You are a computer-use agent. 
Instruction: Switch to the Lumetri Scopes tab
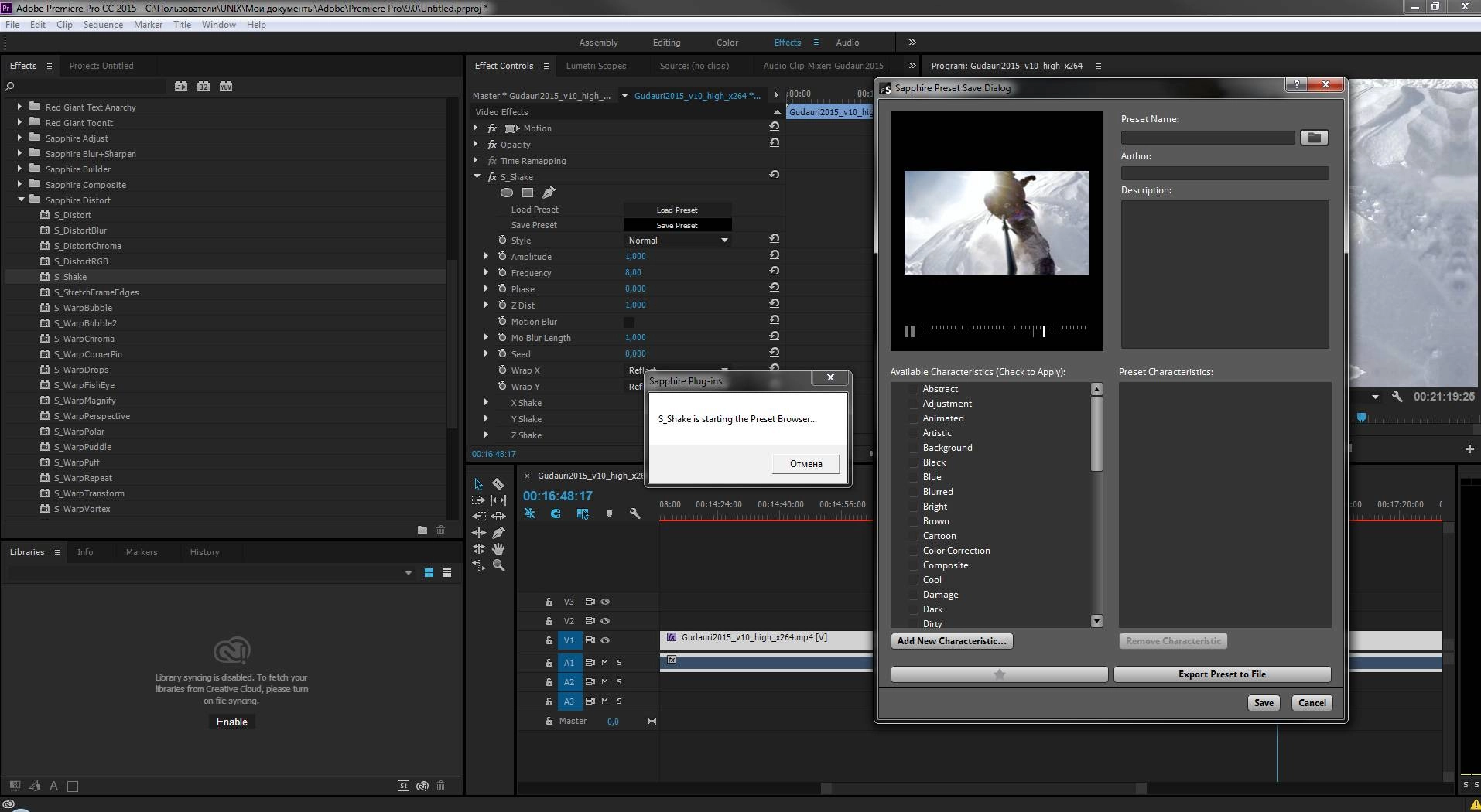[x=596, y=66]
